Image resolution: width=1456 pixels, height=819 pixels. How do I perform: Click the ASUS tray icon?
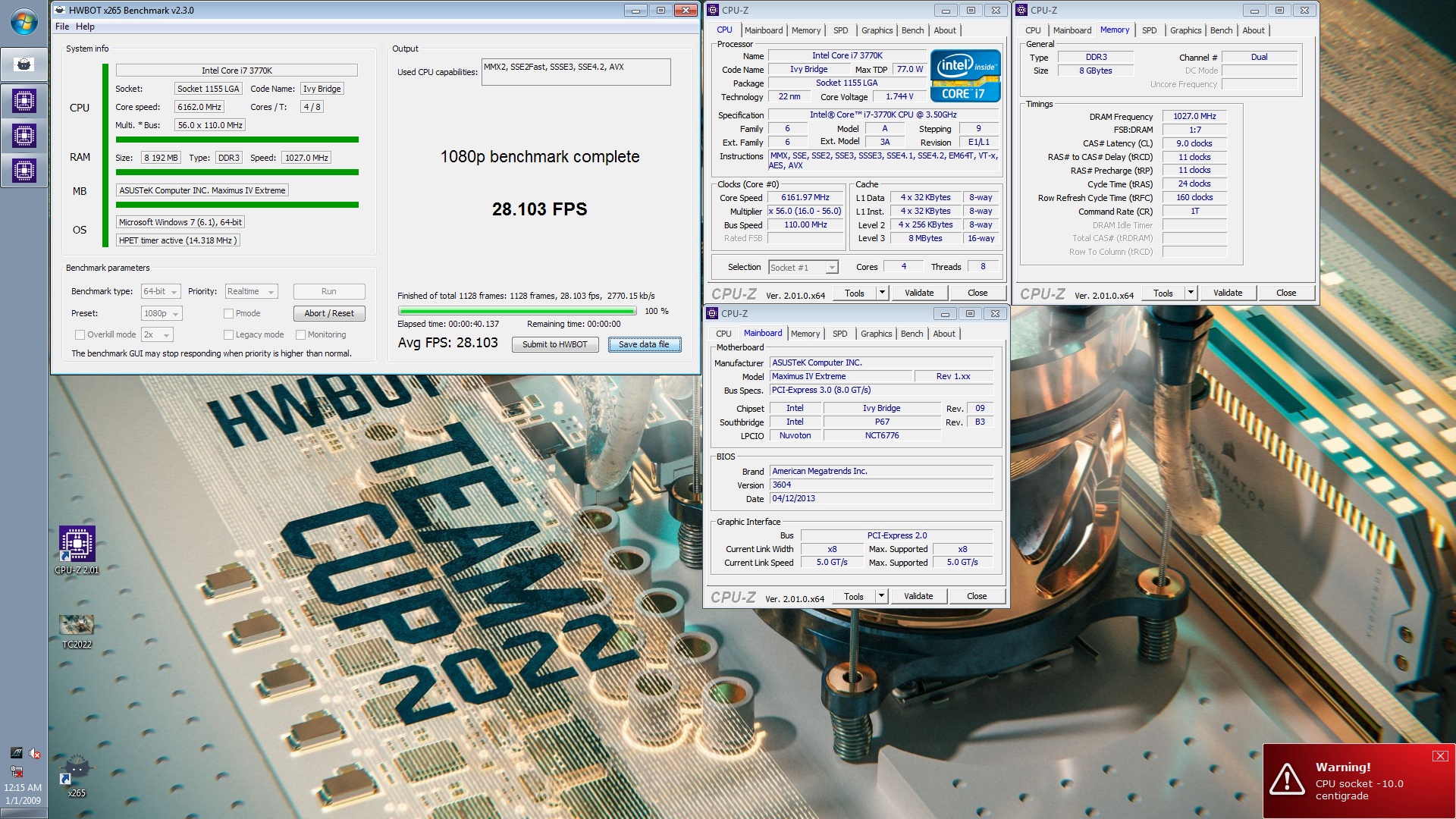click(x=16, y=753)
